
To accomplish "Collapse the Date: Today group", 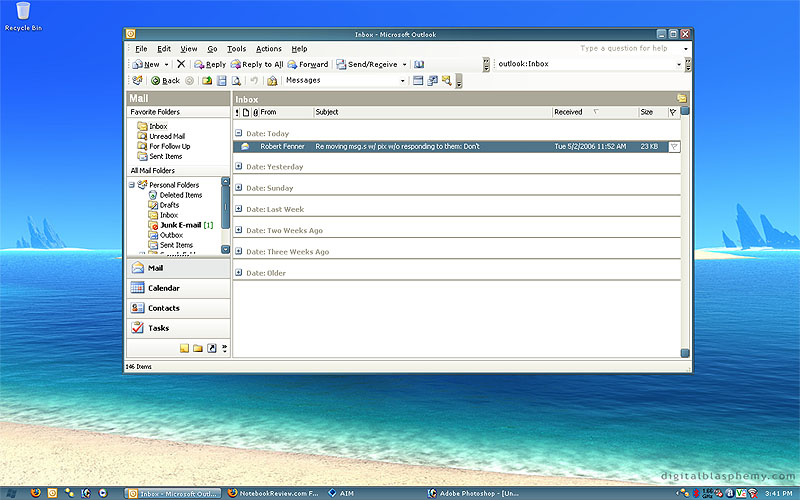I will point(238,133).
